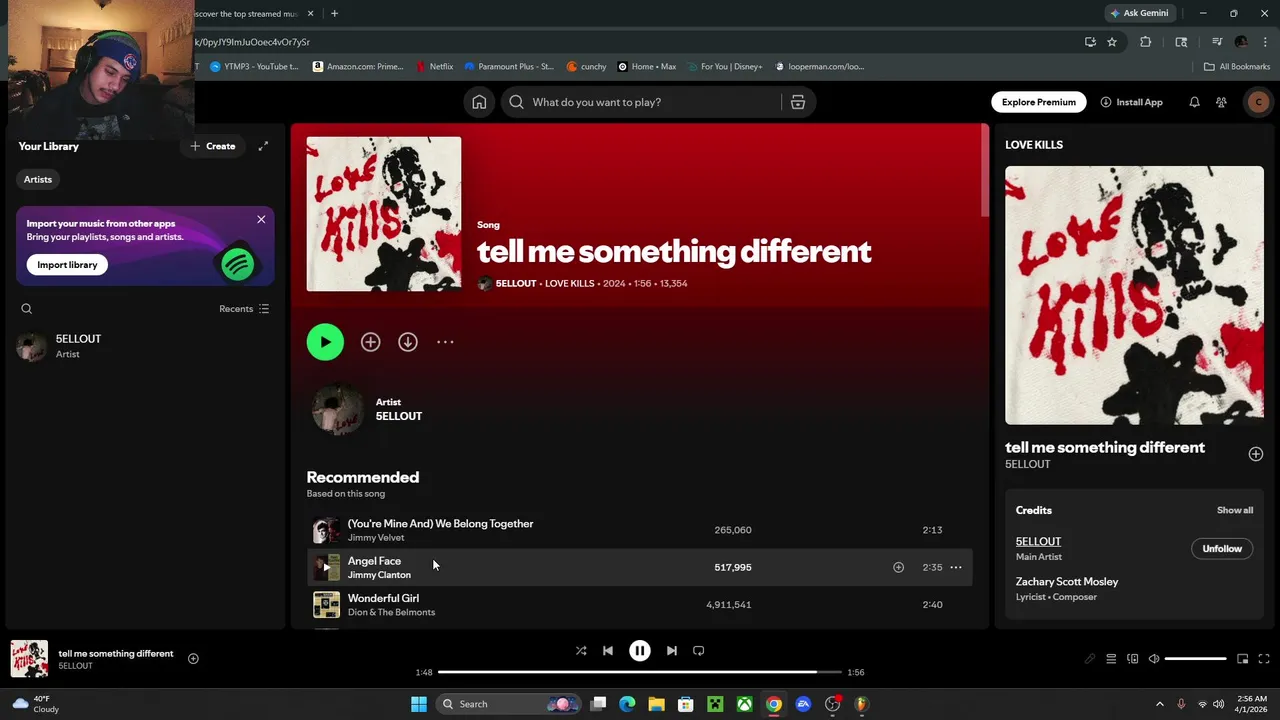
Task: Click Create in Your Library
Action: tap(213, 146)
